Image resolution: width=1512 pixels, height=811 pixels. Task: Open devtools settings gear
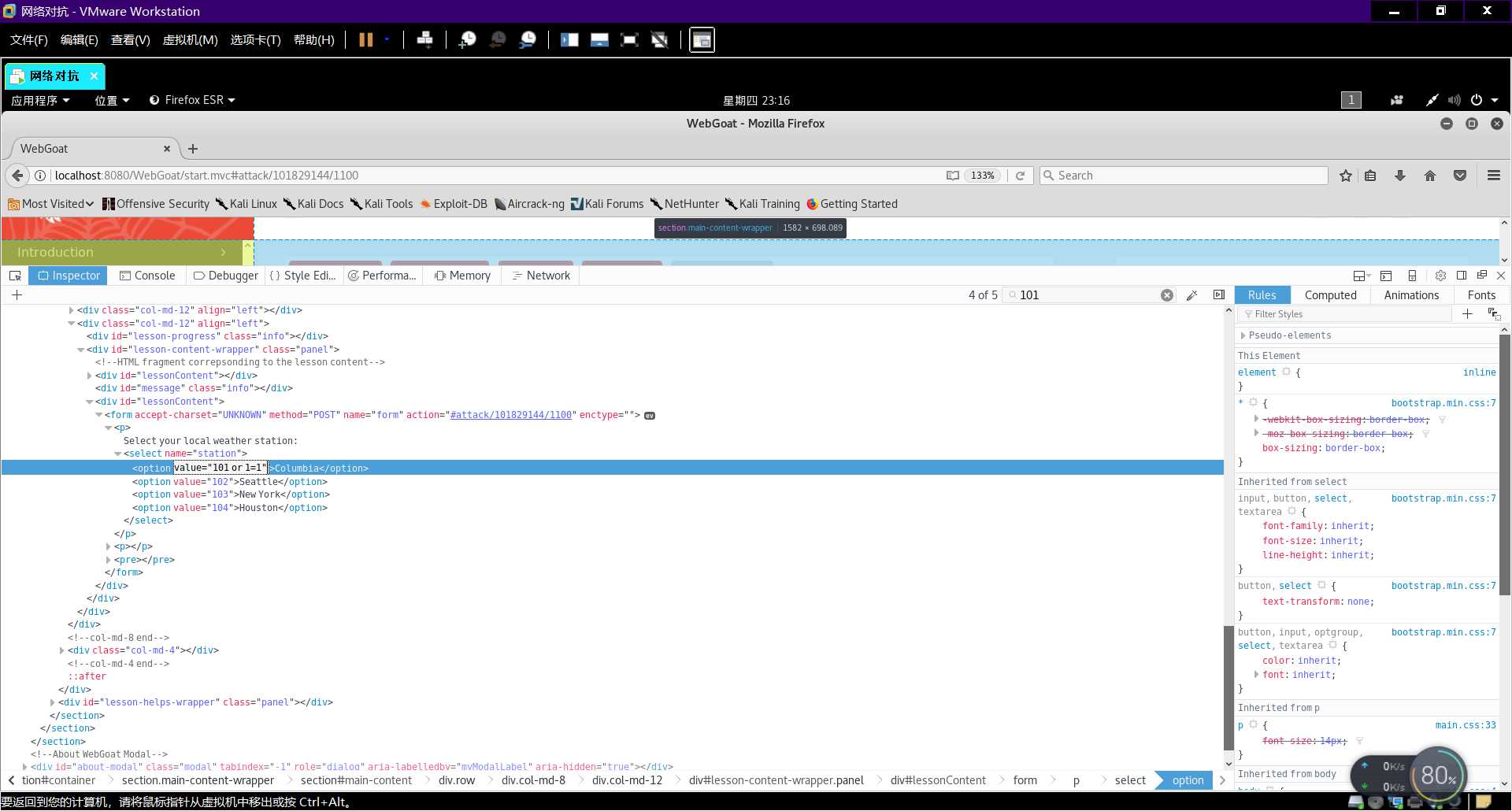(1440, 276)
